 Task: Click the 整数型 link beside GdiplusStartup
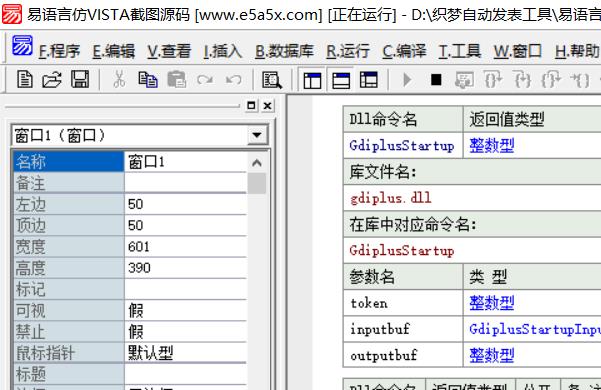(x=492, y=146)
